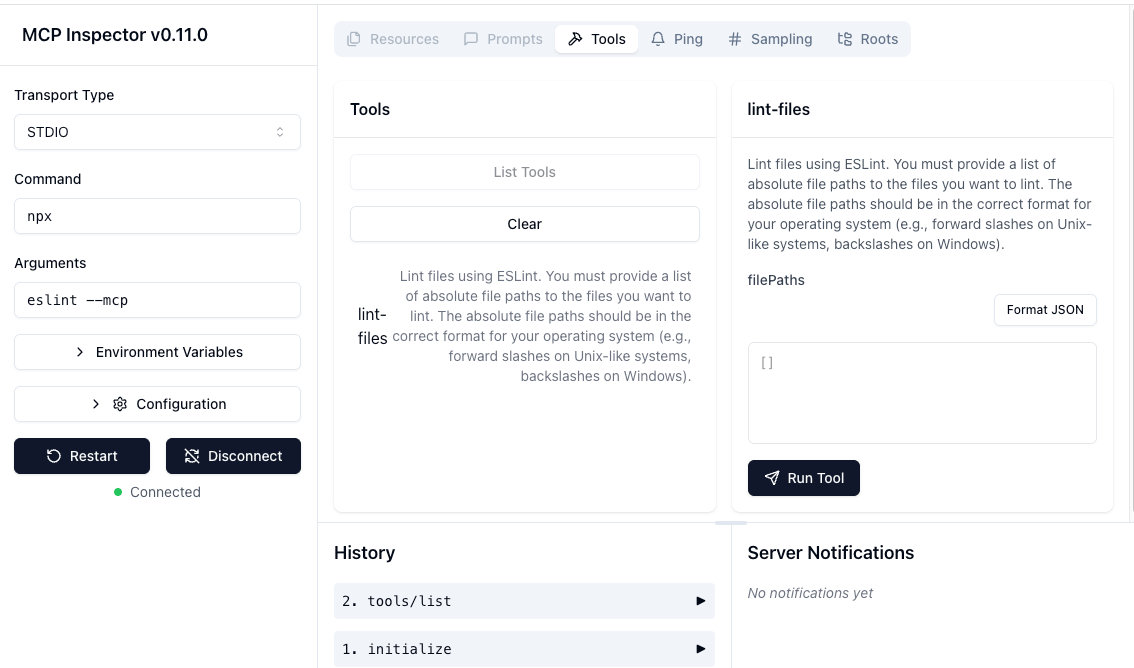The width and height of the screenshot is (1134, 668).
Task: Click the 'Arguments' label
Action: pyautogui.click(x=50, y=263)
